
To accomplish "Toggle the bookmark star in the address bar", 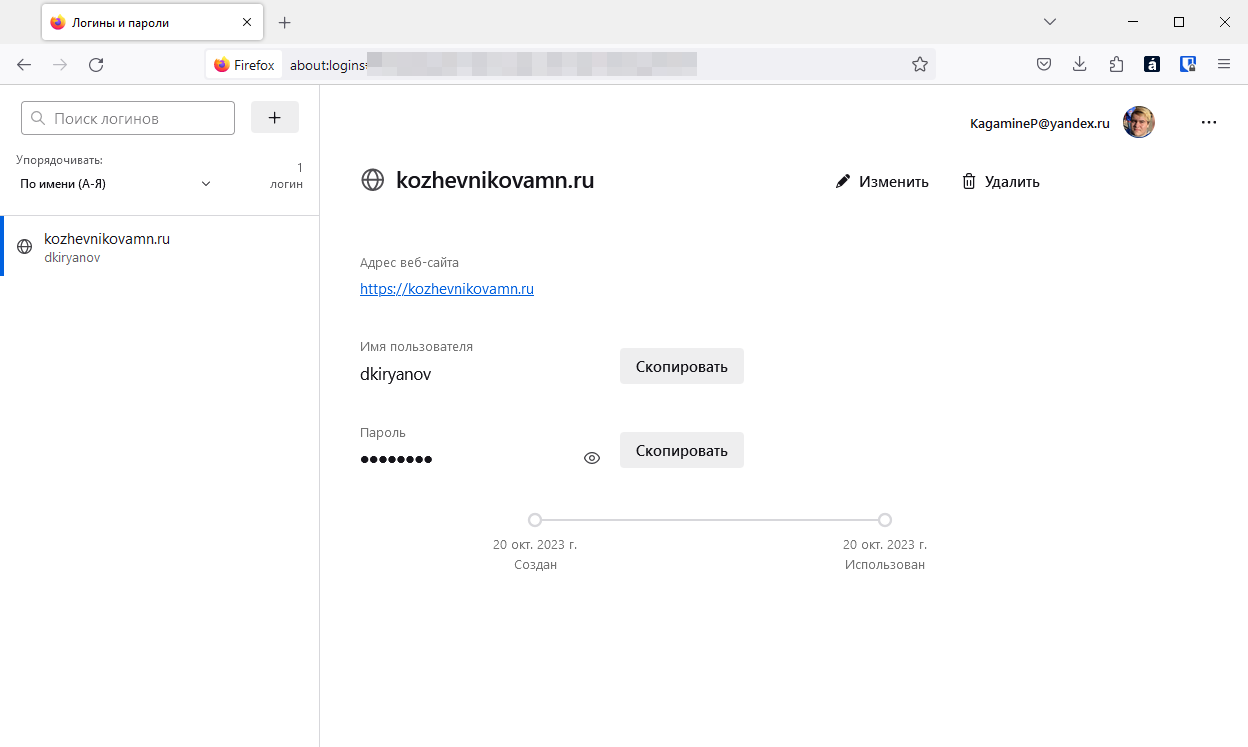I will [919, 64].
